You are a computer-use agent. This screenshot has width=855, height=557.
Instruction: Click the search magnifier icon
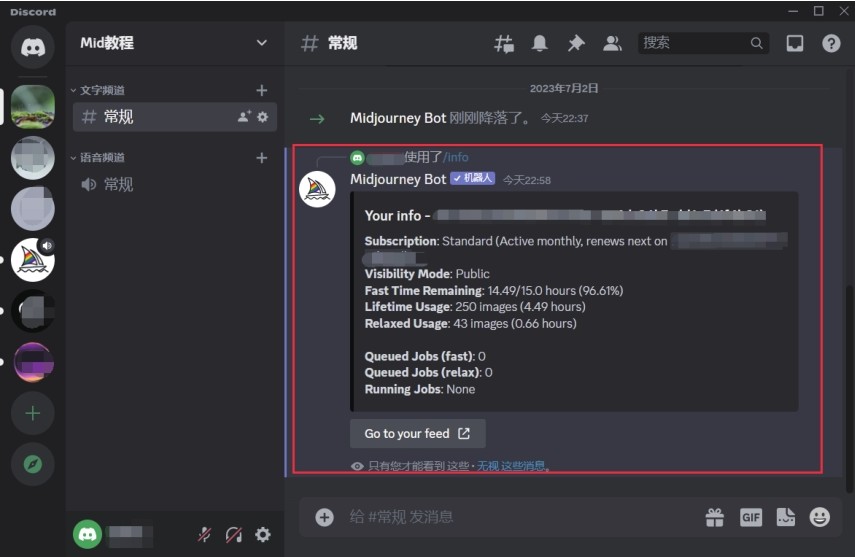pyautogui.click(x=756, y=43)
